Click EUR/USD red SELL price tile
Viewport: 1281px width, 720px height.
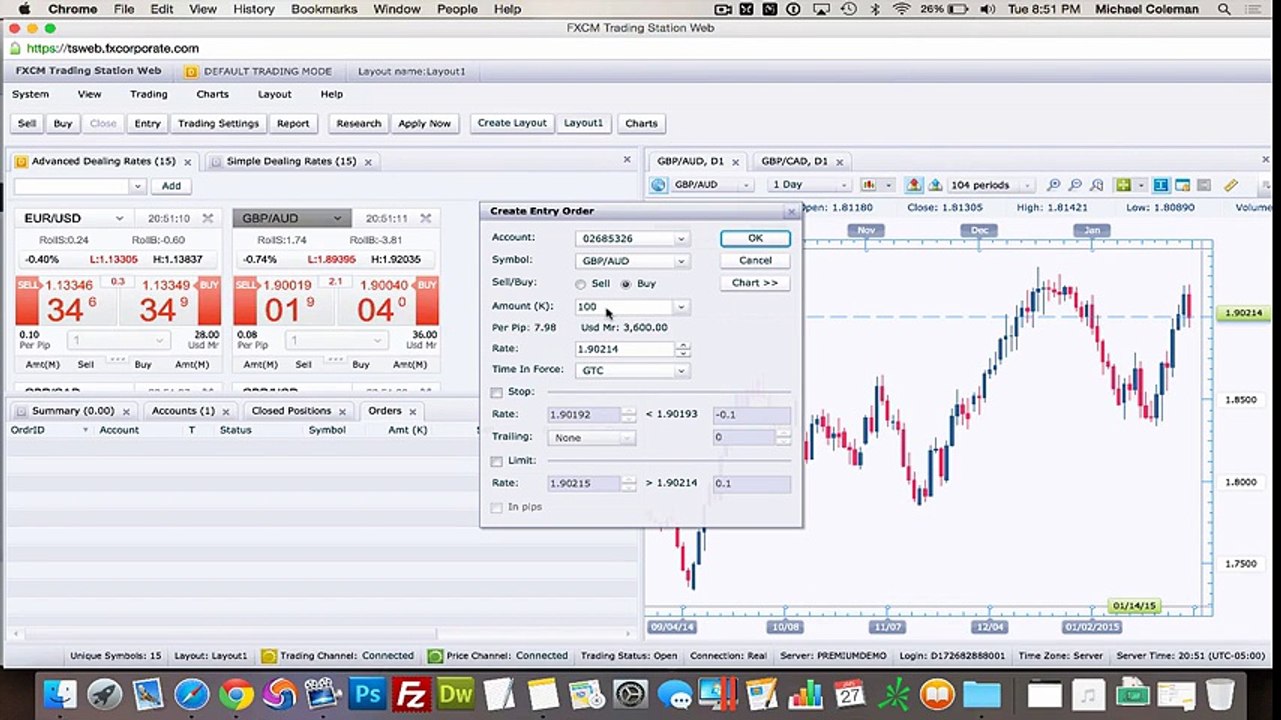(66, 302)
